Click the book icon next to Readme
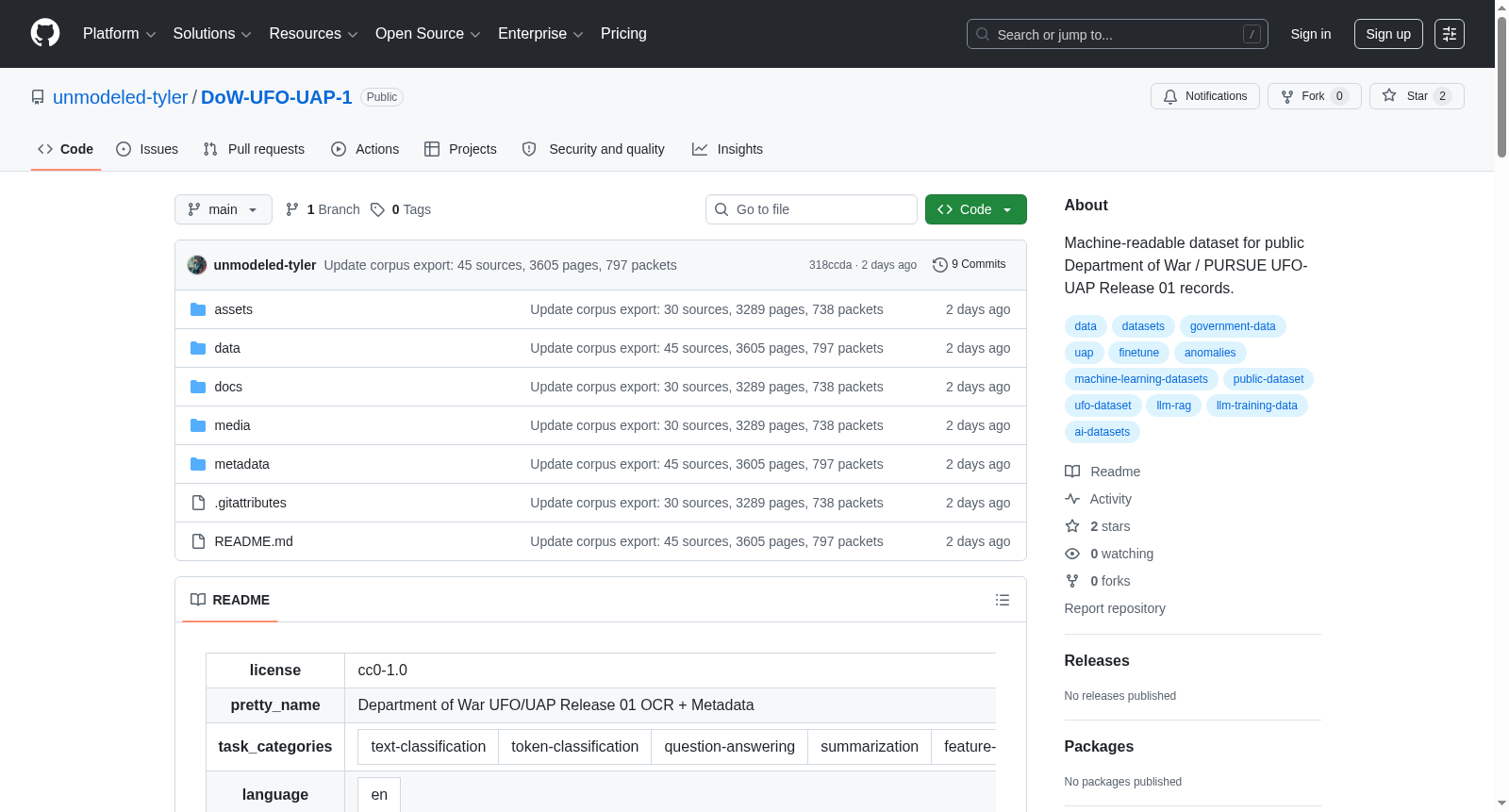1509x812 pixels. [1072, 472]
